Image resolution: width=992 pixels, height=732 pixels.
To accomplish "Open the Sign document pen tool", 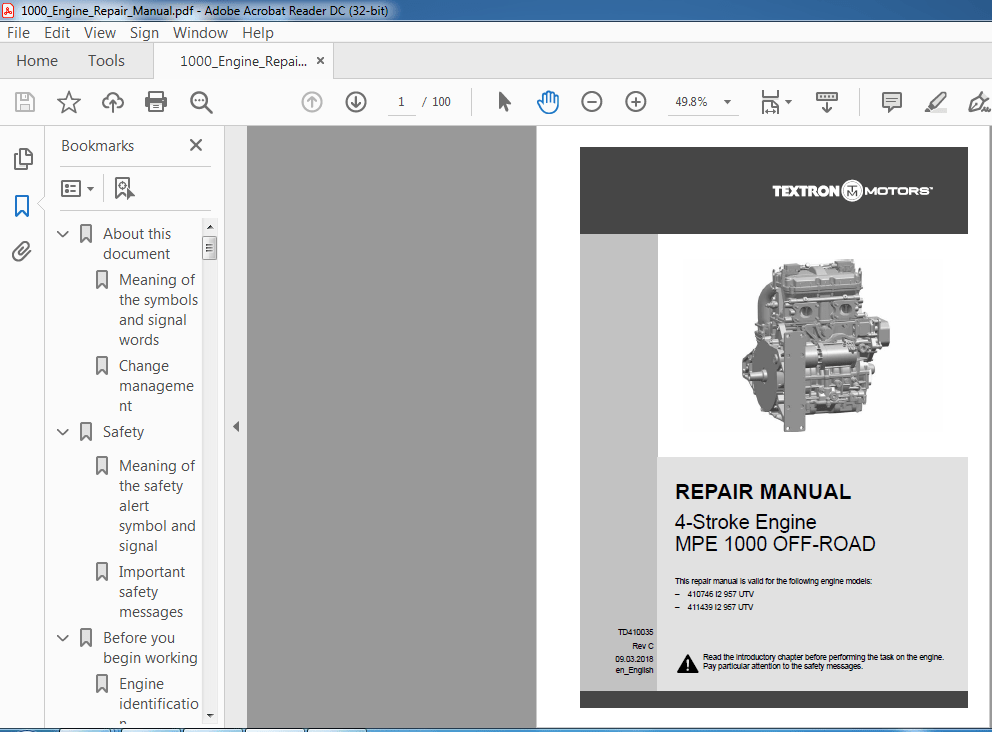I will point(979,102).
